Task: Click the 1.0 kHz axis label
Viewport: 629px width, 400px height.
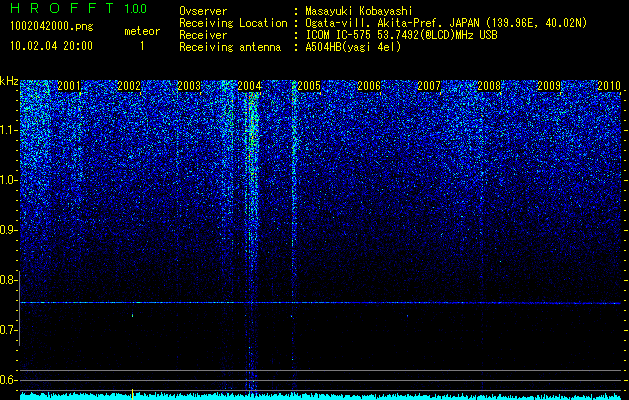Action: 8,180
